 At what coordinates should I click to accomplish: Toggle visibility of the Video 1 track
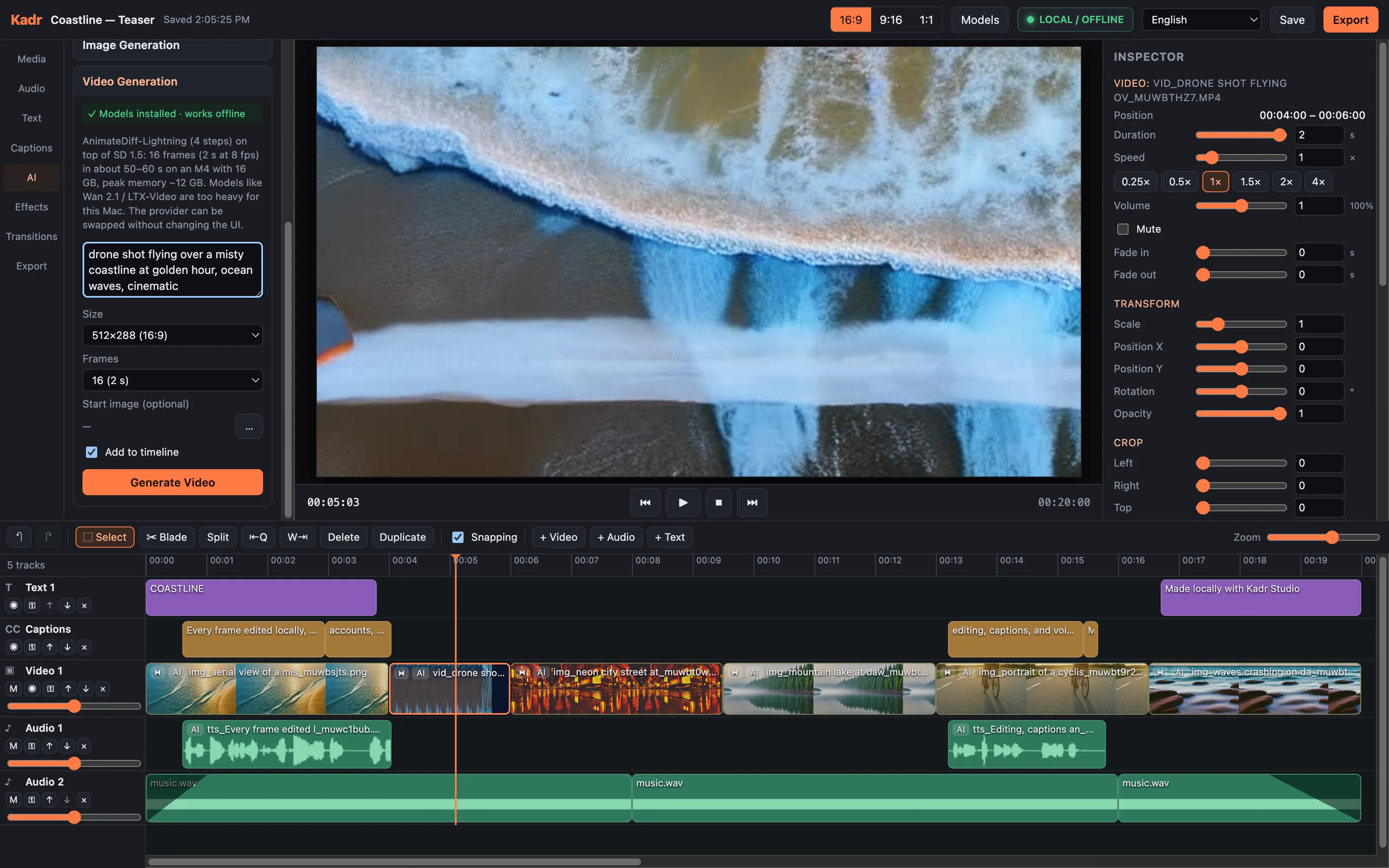[32, 688]
